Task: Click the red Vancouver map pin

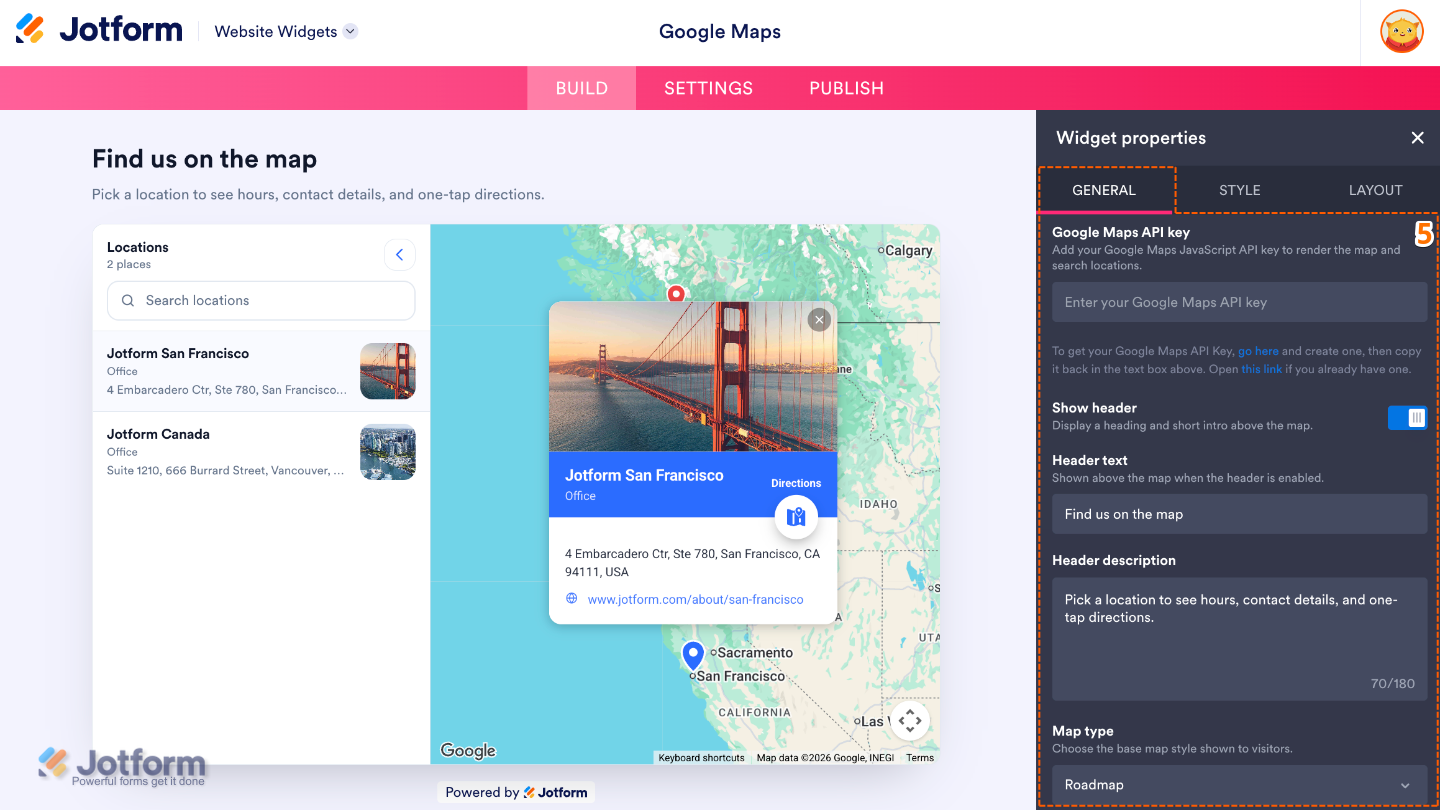Action: pyautogui.click(x=676, y=294)
